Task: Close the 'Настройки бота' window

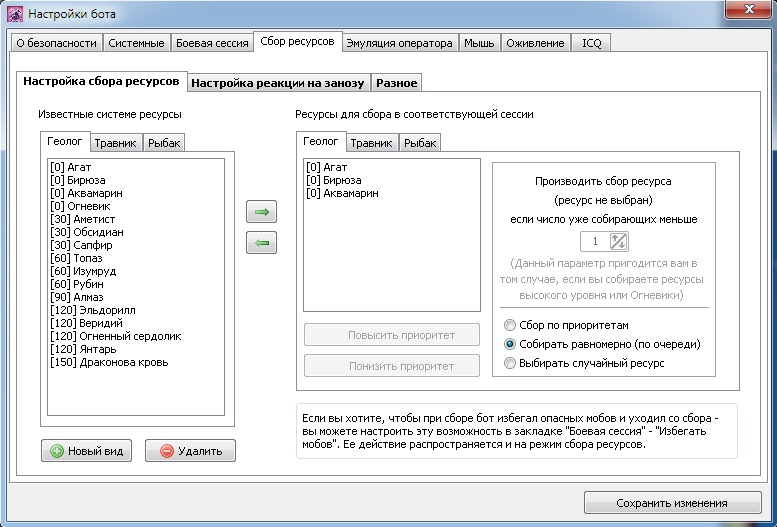Action: click(x=749, y=9)
